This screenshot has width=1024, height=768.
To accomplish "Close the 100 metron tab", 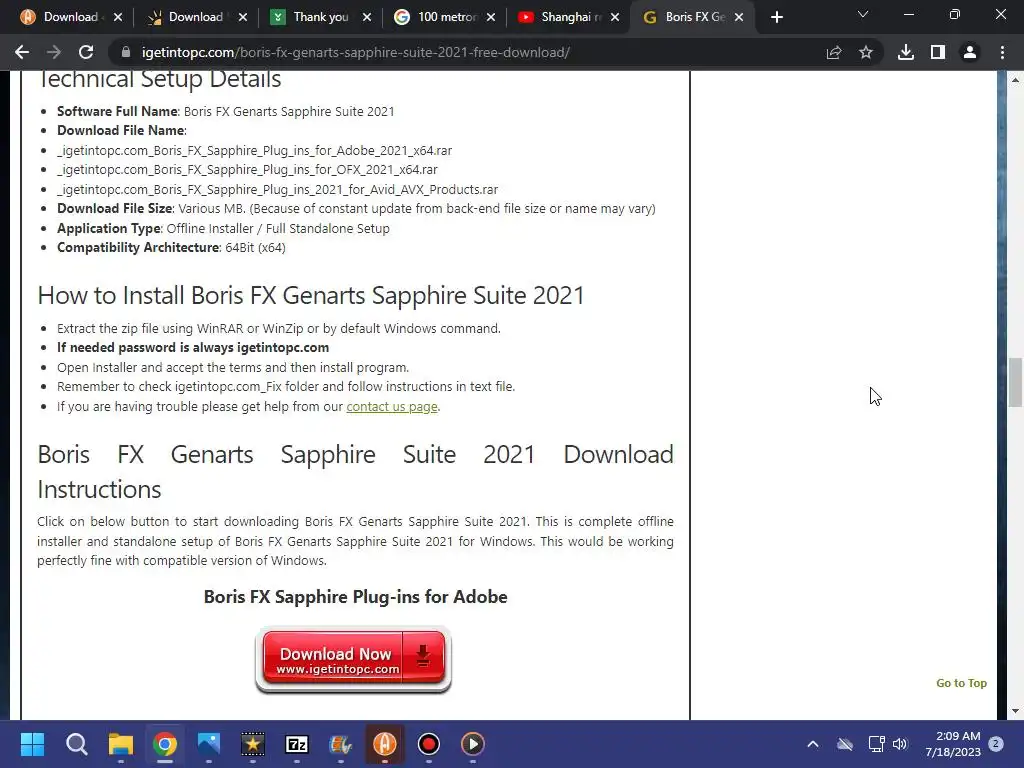I will tap(490, 17).
